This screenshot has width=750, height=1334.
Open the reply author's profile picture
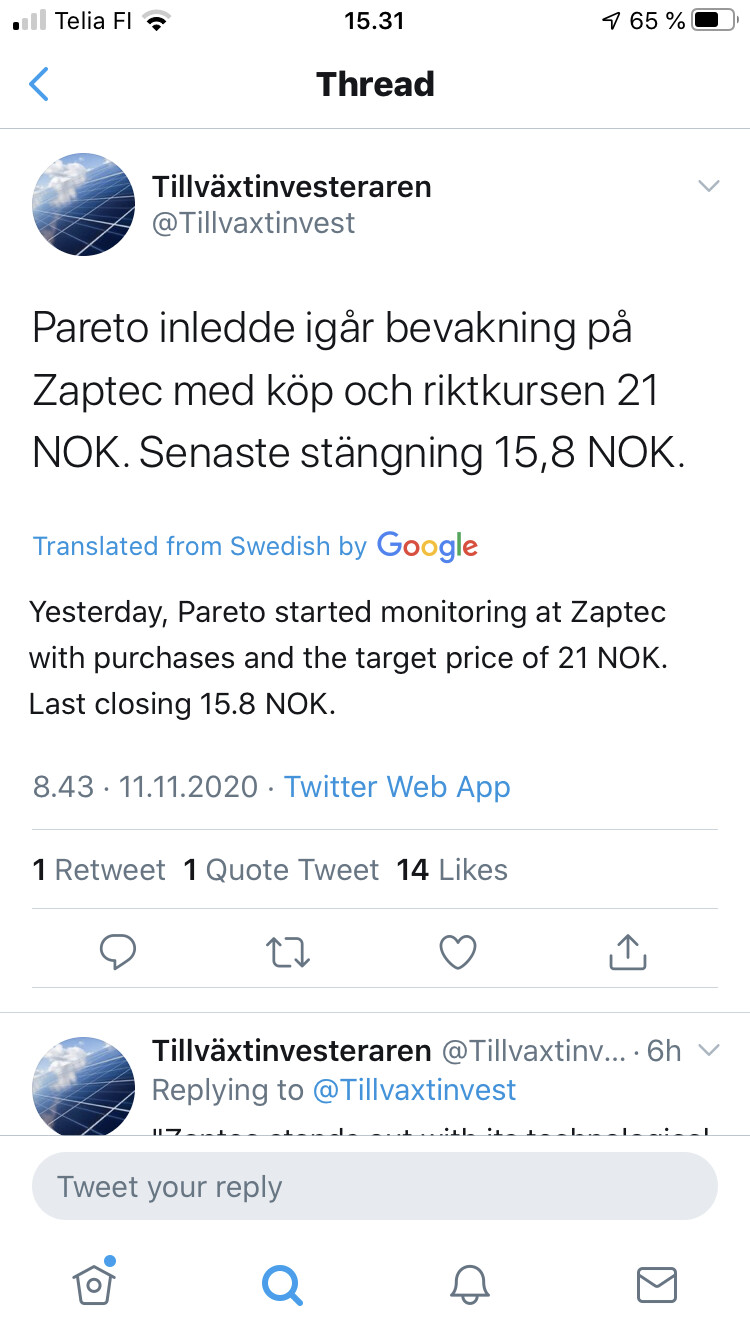pos(84,1086)
